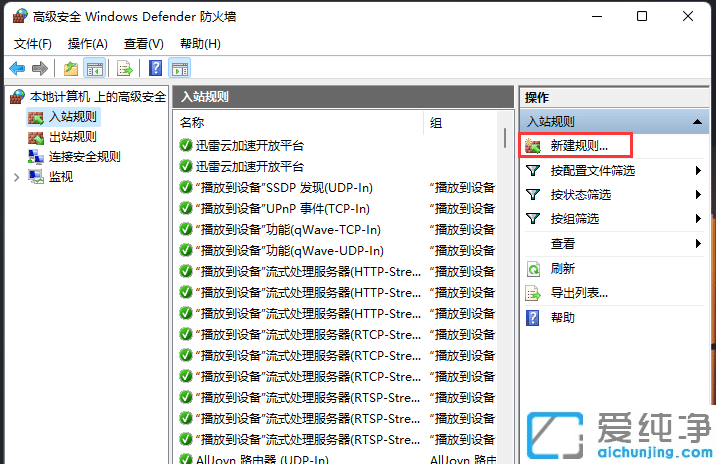The width and height of the screenshot is (716, 464).
Task: Click 帮助 text in the actions pane
Action: click(x=563, y=317)
